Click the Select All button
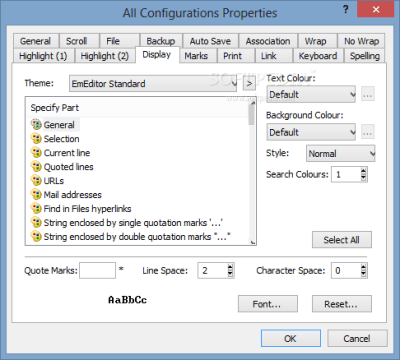Viewport: 400px width, 360px height. (x=342, y=240)
